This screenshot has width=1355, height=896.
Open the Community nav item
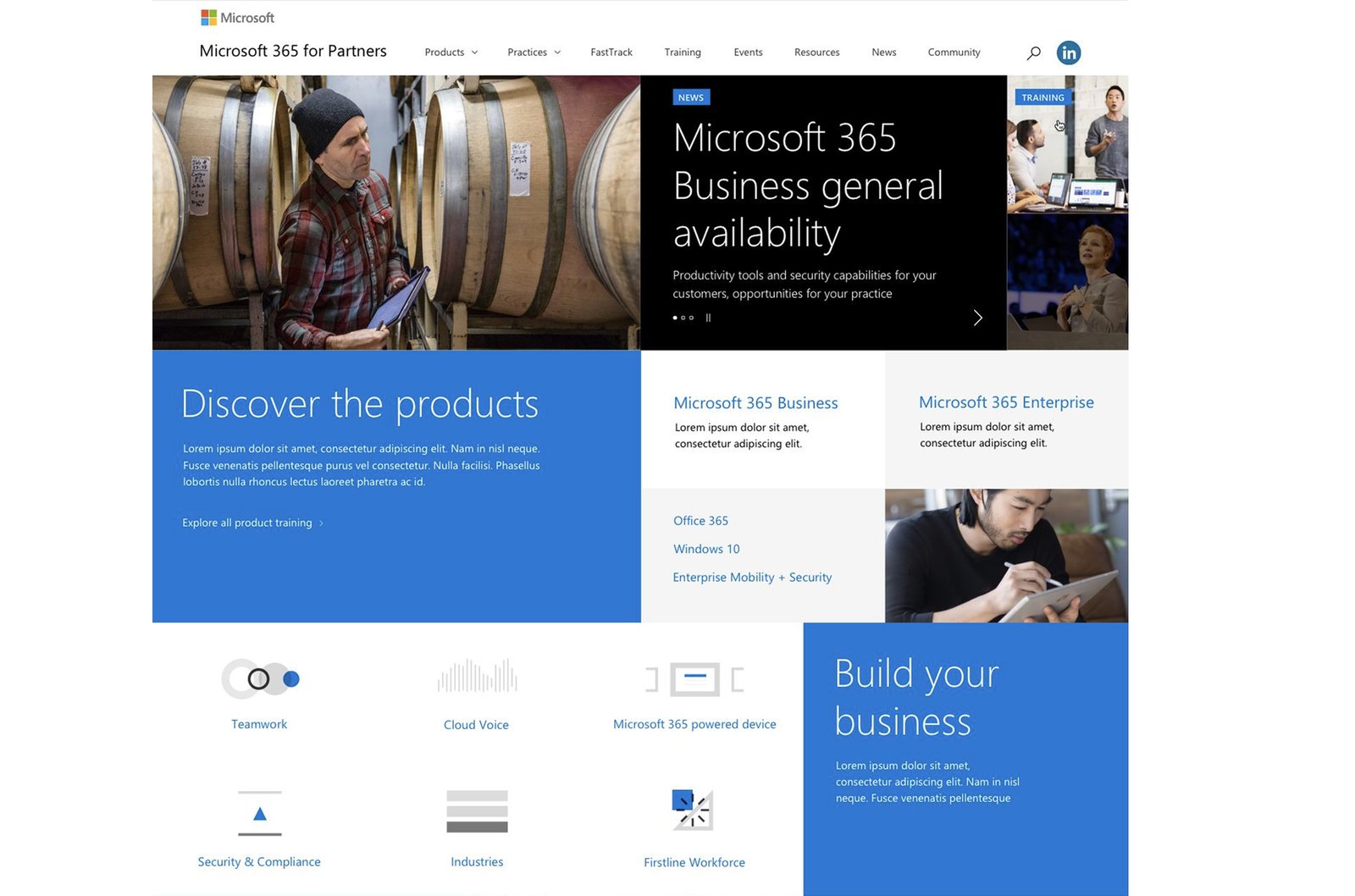(954, 53)
